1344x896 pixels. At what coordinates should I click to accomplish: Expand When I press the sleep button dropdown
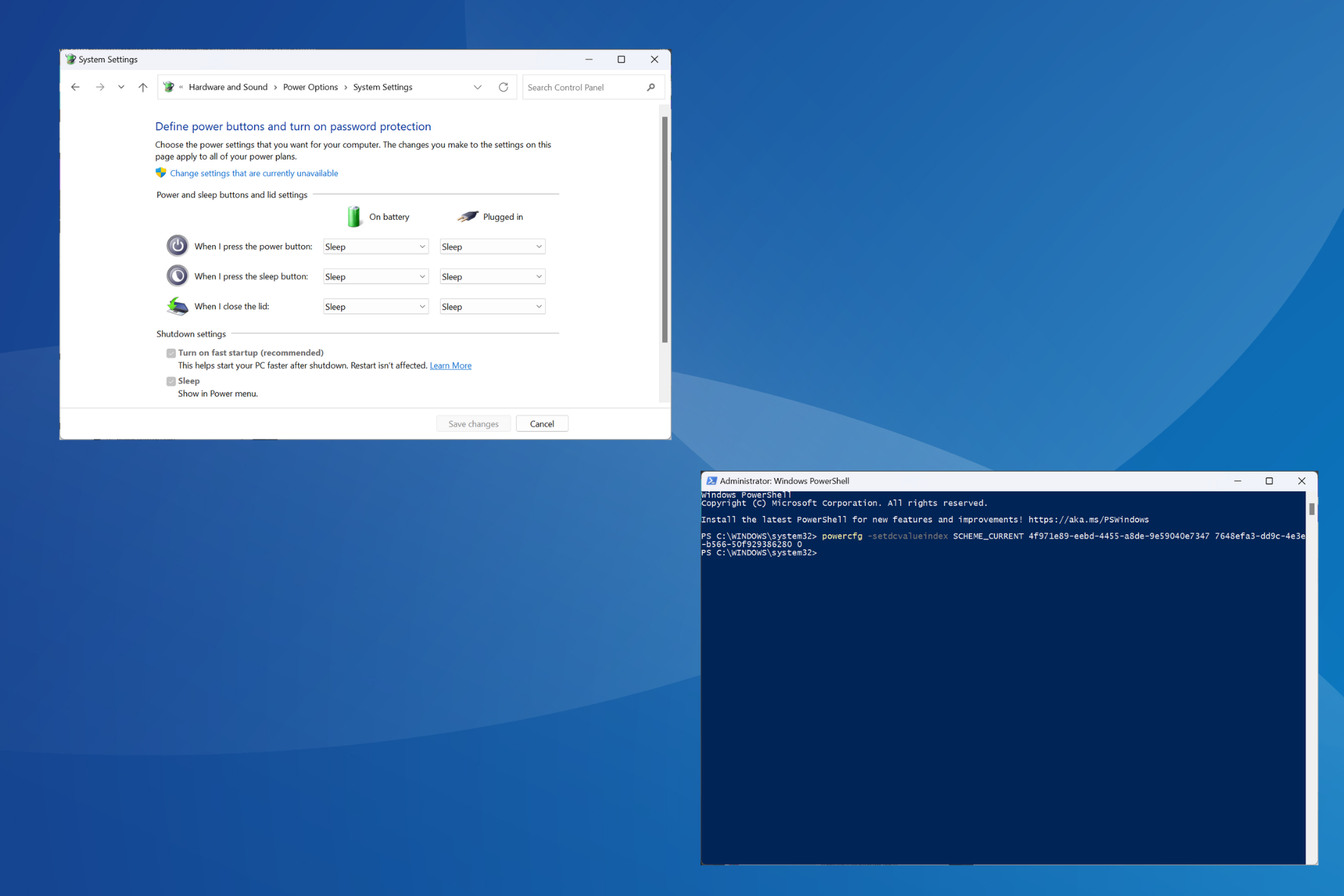pos(425,275)
